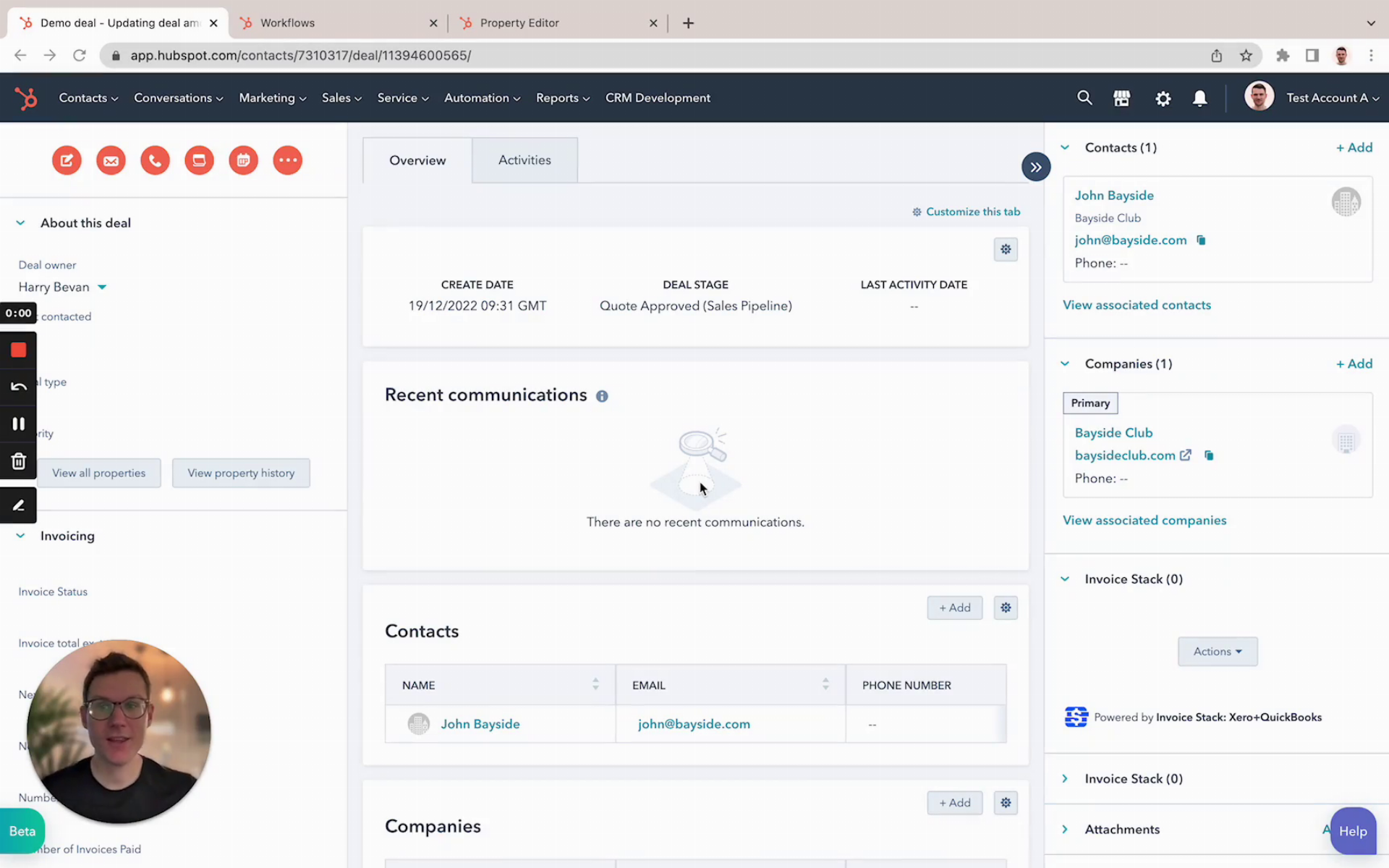Add a contact in sidebar Contacts panel

tap(1354, 148)
